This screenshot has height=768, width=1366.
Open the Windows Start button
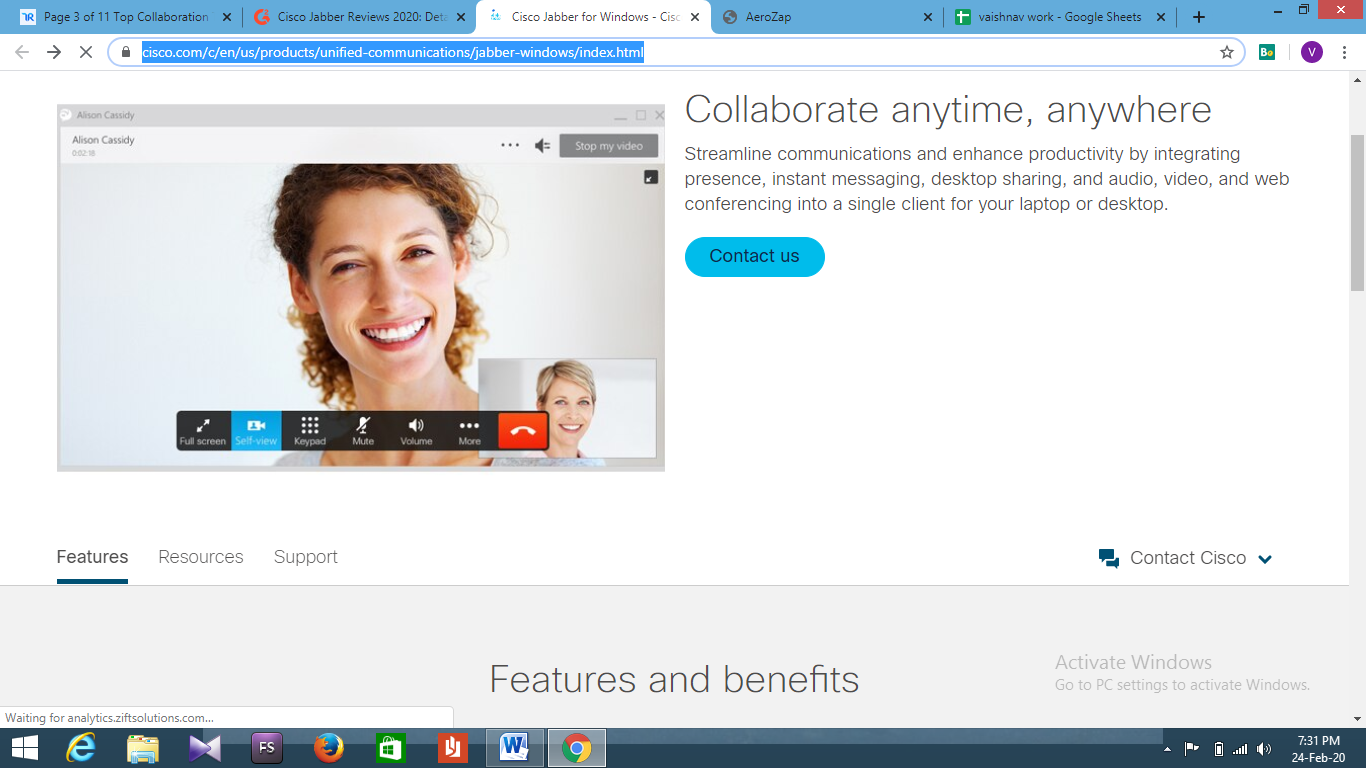click(24, 748)
